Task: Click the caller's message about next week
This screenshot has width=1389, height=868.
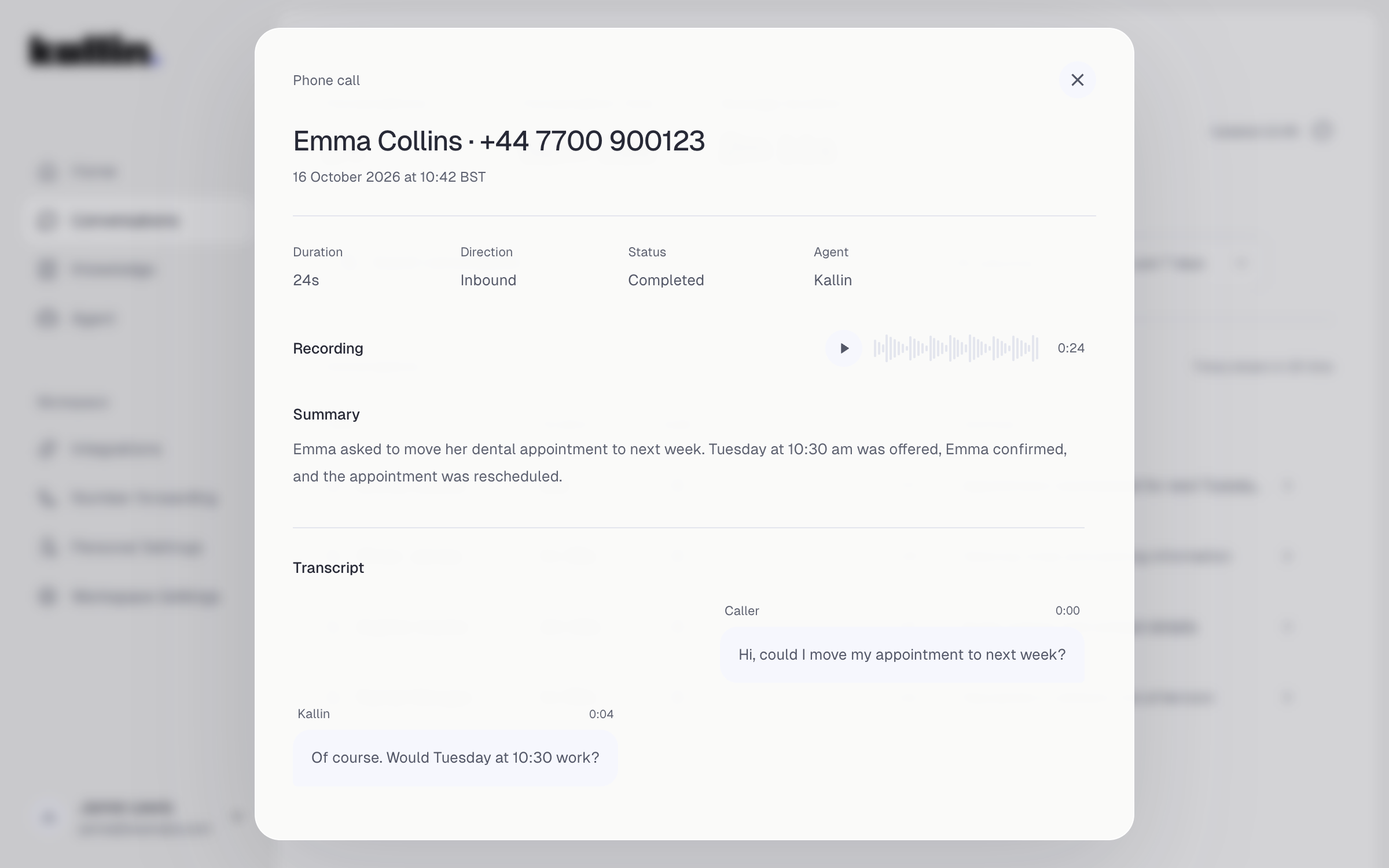Action: (x=902, y=654)
